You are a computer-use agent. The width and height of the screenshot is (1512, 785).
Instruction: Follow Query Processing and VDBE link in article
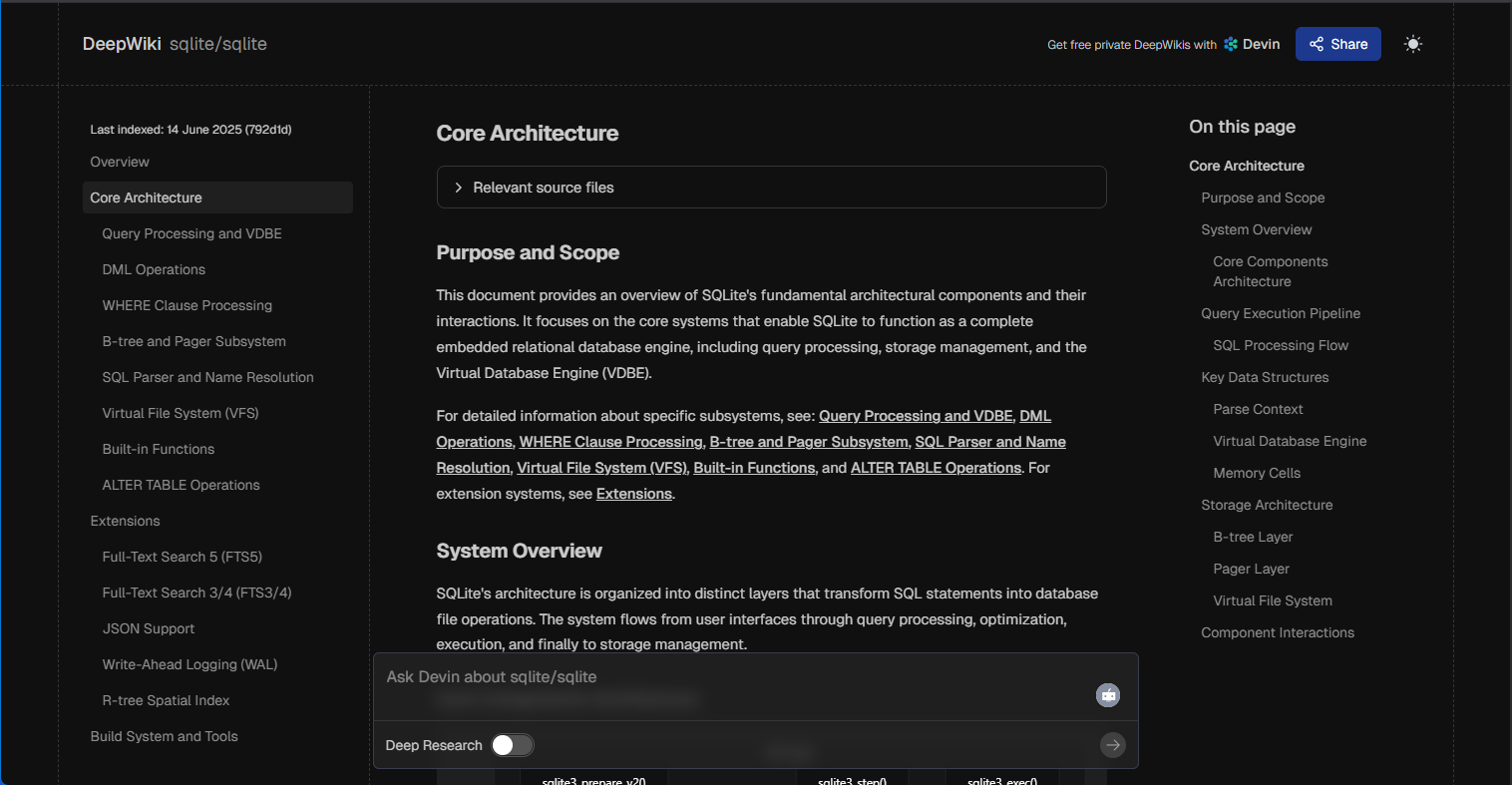(x=916, y=416)
